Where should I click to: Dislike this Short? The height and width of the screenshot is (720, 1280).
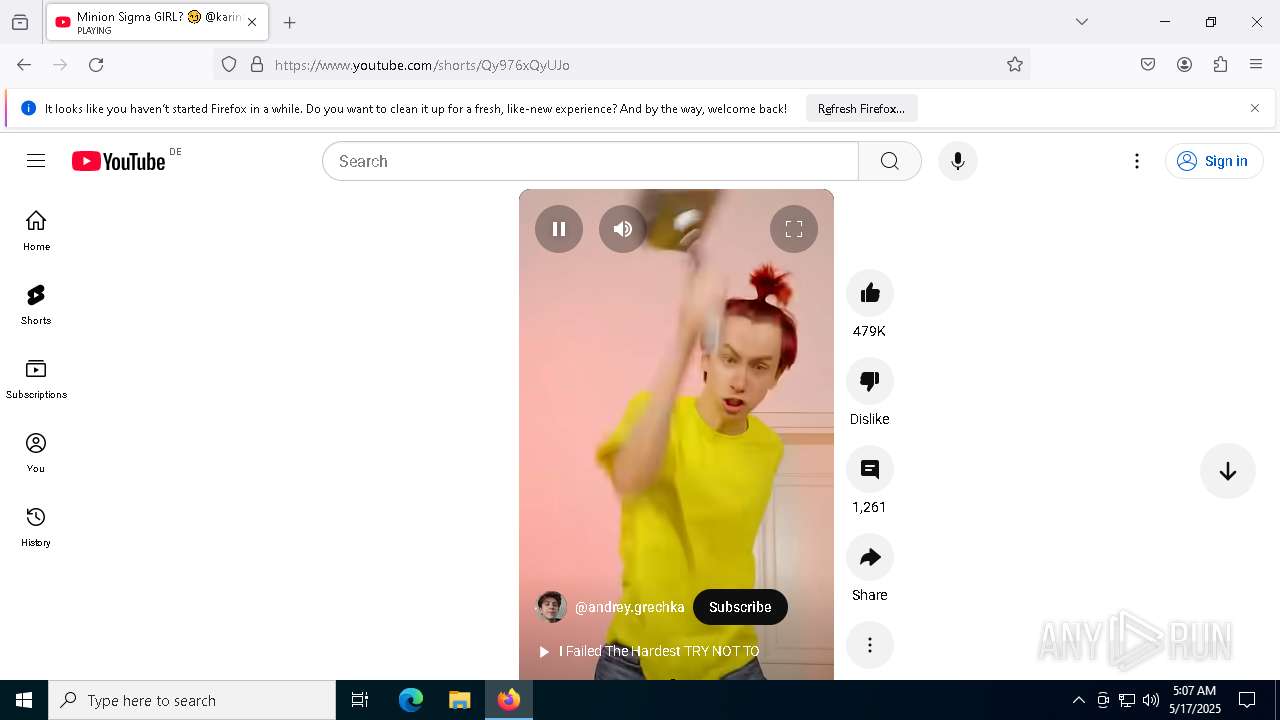pyautogui.click(x=870, y=381)
